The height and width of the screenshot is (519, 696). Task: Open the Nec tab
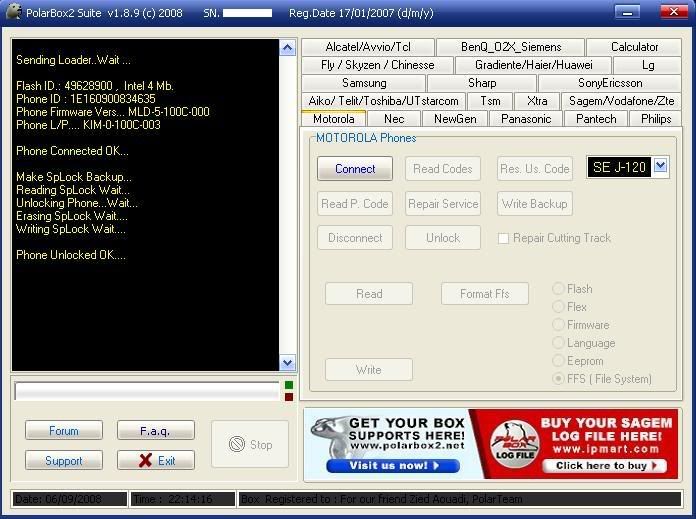pyautogui.click(x=394, y=119)
